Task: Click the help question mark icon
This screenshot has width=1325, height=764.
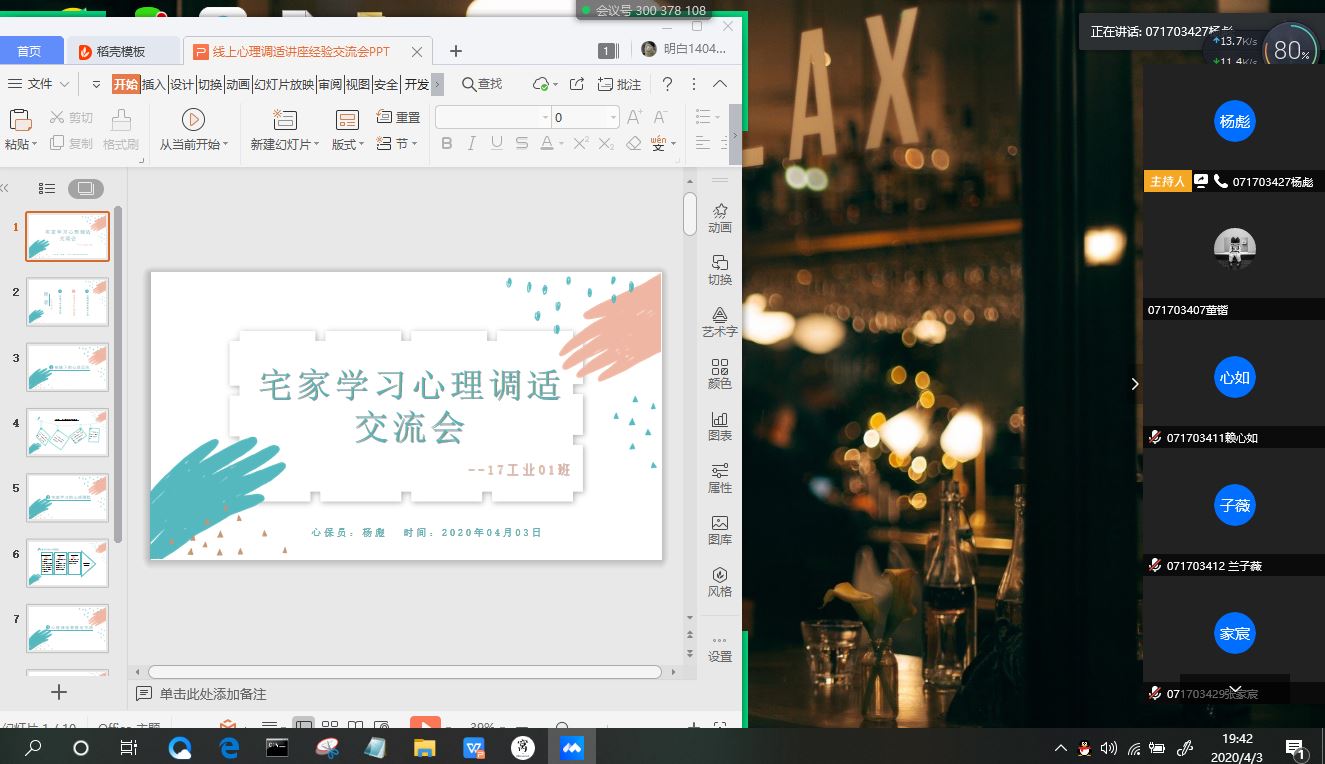Action: point(667,84)
